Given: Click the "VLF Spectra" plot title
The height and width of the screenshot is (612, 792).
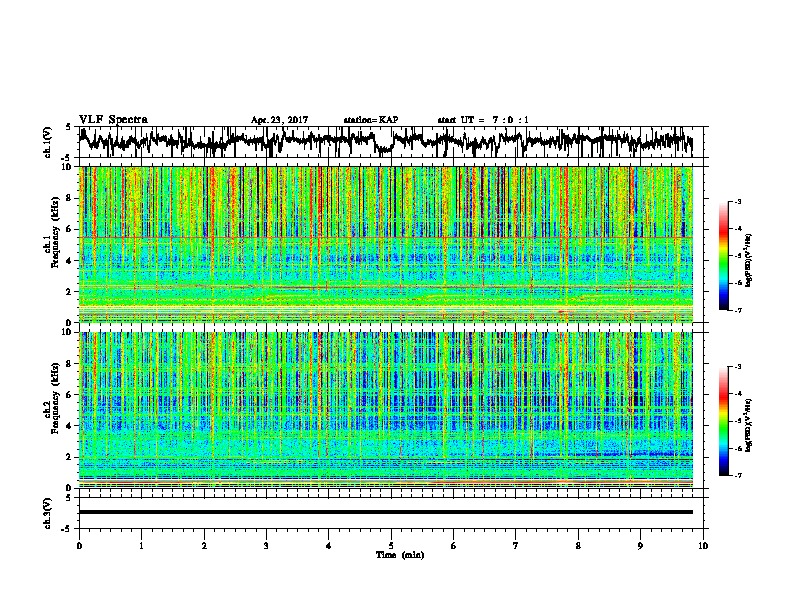Looking at the screenshot, I should pos(113,120).
